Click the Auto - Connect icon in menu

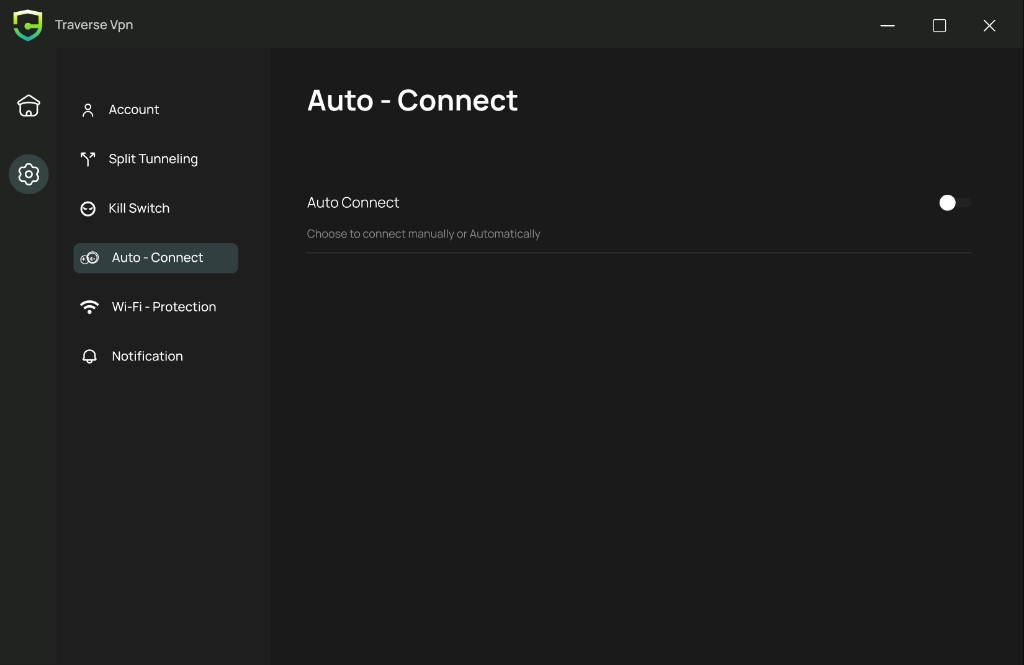89,258
